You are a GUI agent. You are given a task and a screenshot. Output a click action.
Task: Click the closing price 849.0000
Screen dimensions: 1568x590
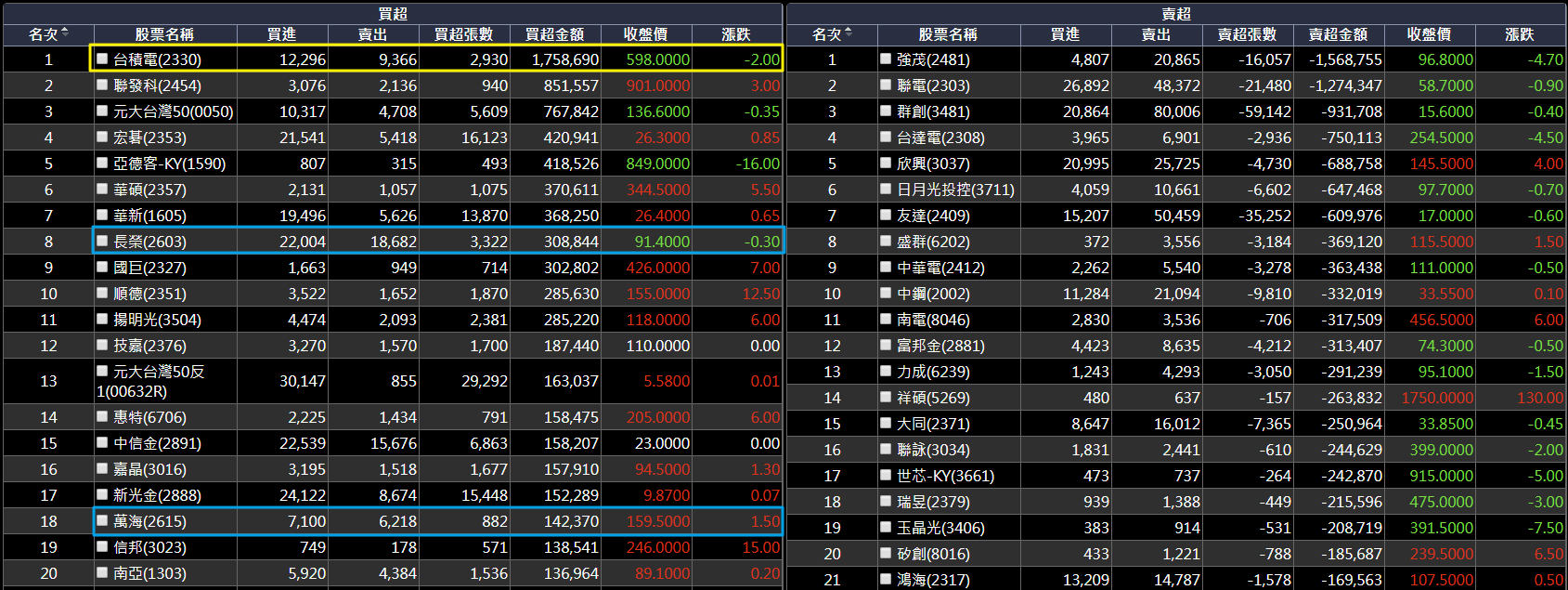point(658,164)
